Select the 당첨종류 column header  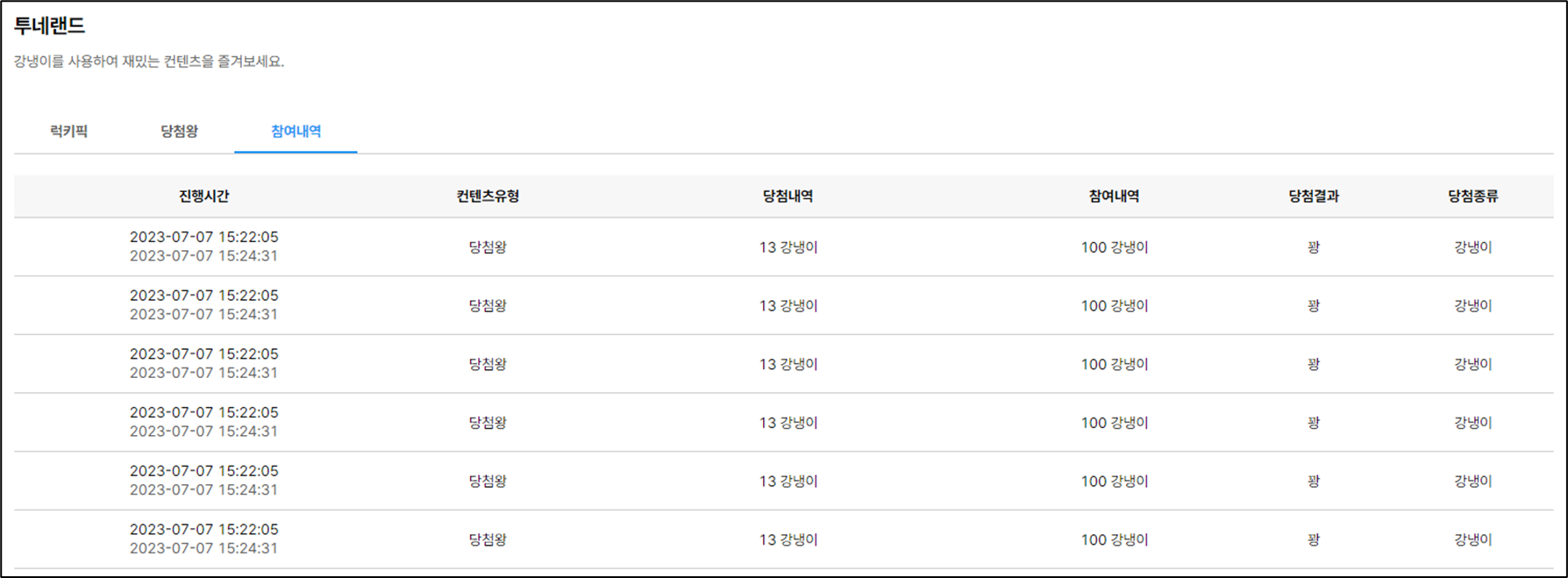1472,196
